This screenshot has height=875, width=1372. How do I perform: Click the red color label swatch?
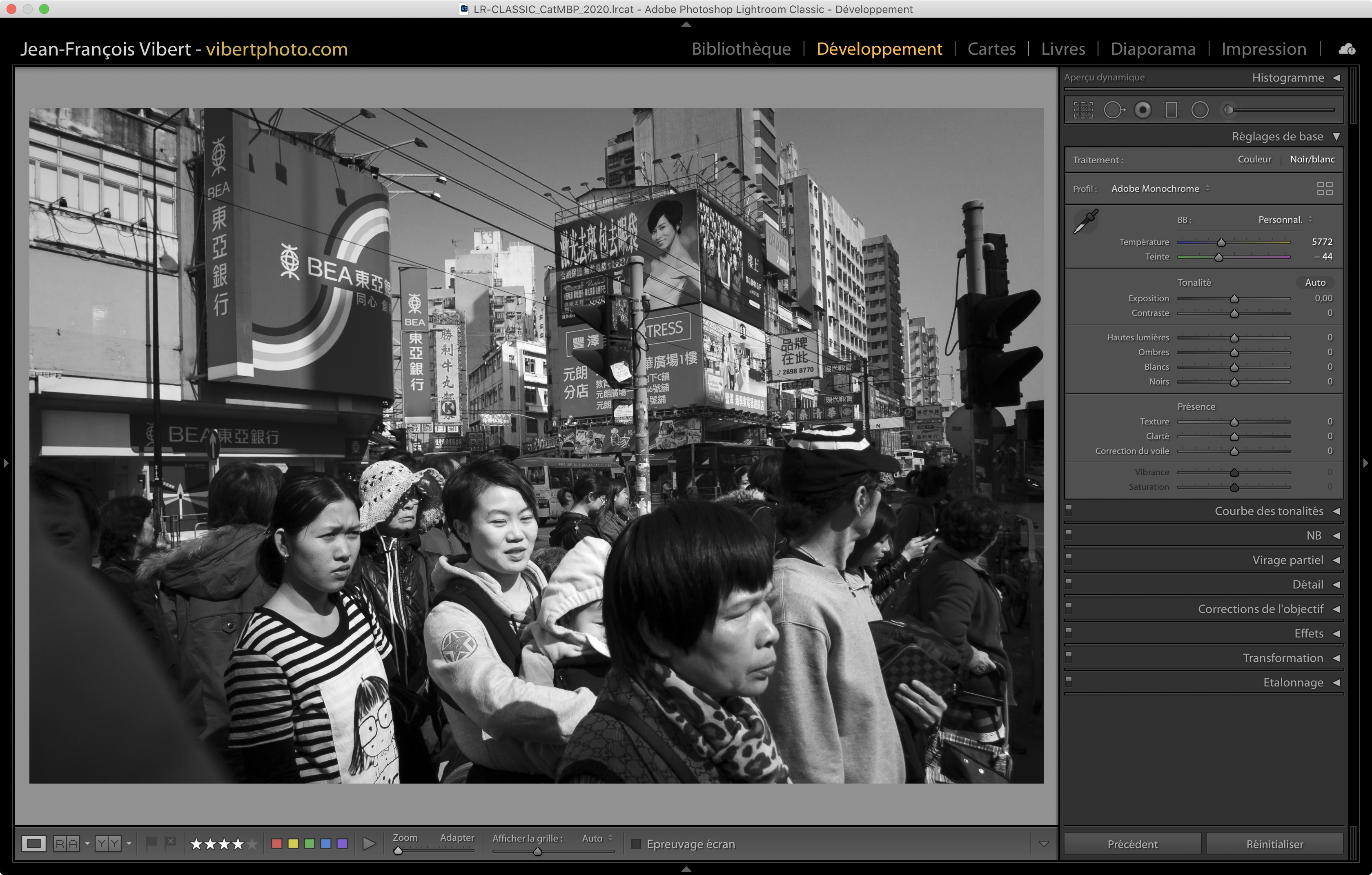(277, 844)
